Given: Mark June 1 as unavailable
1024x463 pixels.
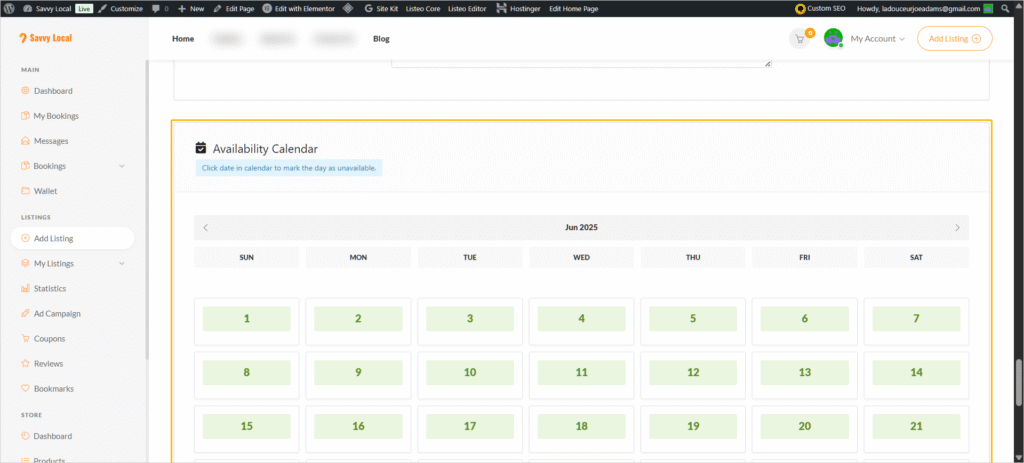Looking at the screenshot, I should click(x=247, y=320).
